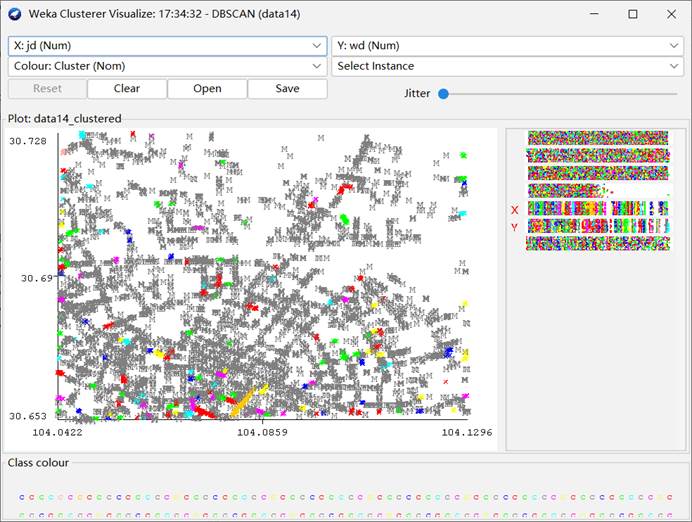
Task: Click the Jitter slider handle
Action: [x=444, y=94]
